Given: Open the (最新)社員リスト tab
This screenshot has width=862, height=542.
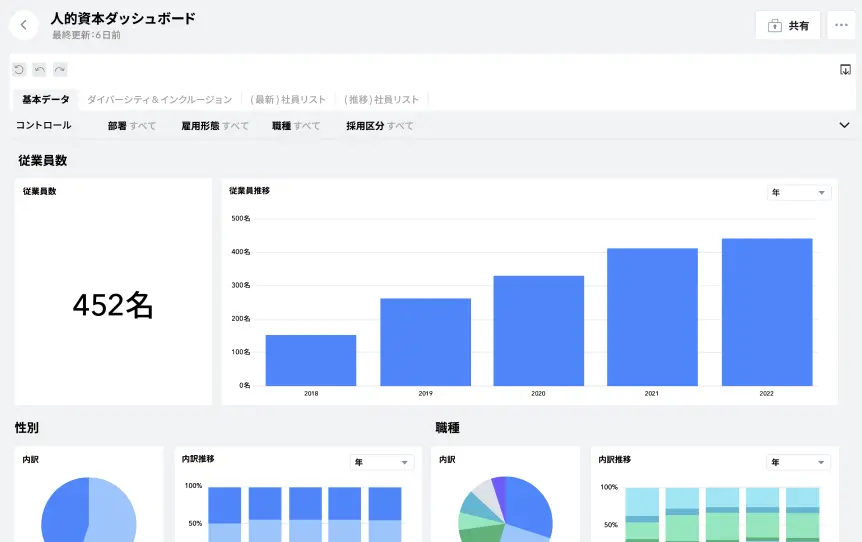Looking at the screenshot, I should [288, 99].
